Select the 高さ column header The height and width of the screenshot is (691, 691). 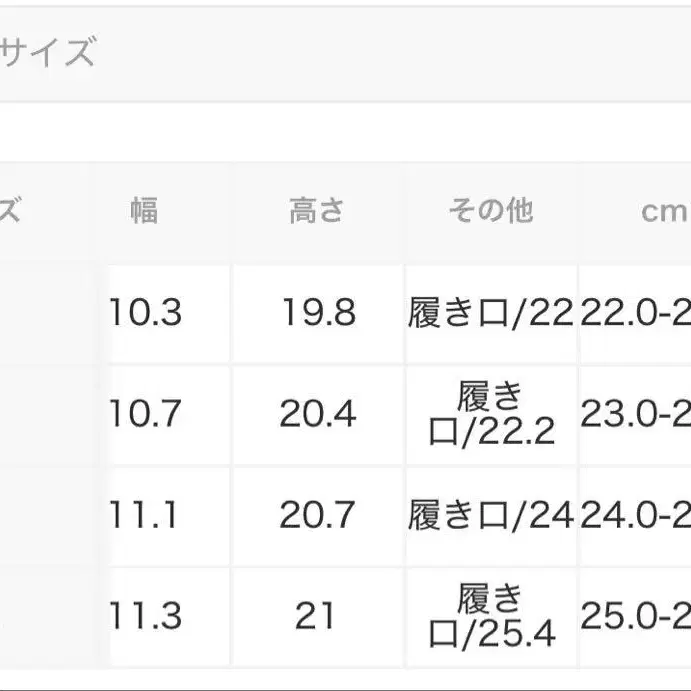pyautogui.click(x=317, y=211)
